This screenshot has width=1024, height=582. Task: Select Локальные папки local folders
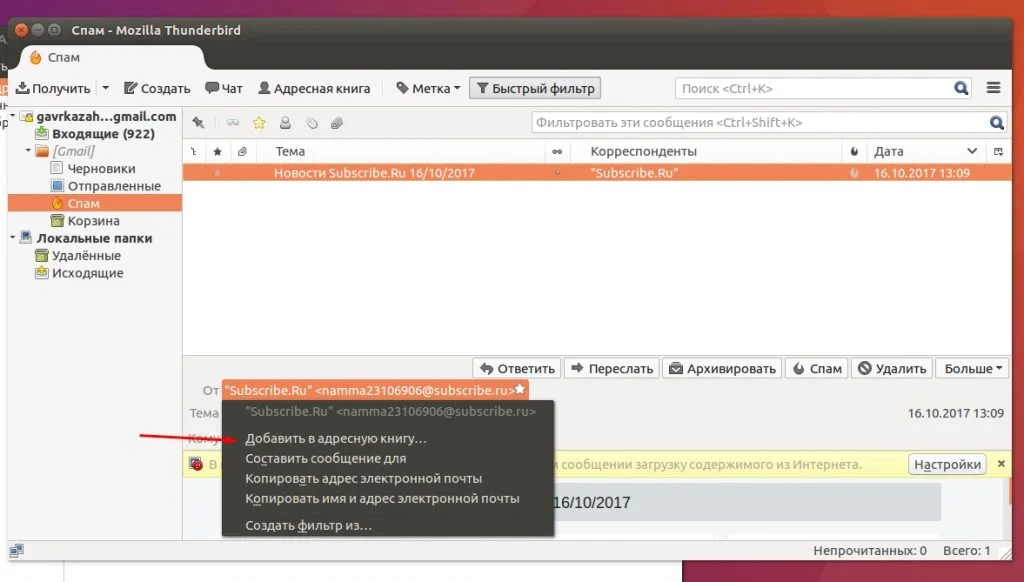(x=94, y=238)
